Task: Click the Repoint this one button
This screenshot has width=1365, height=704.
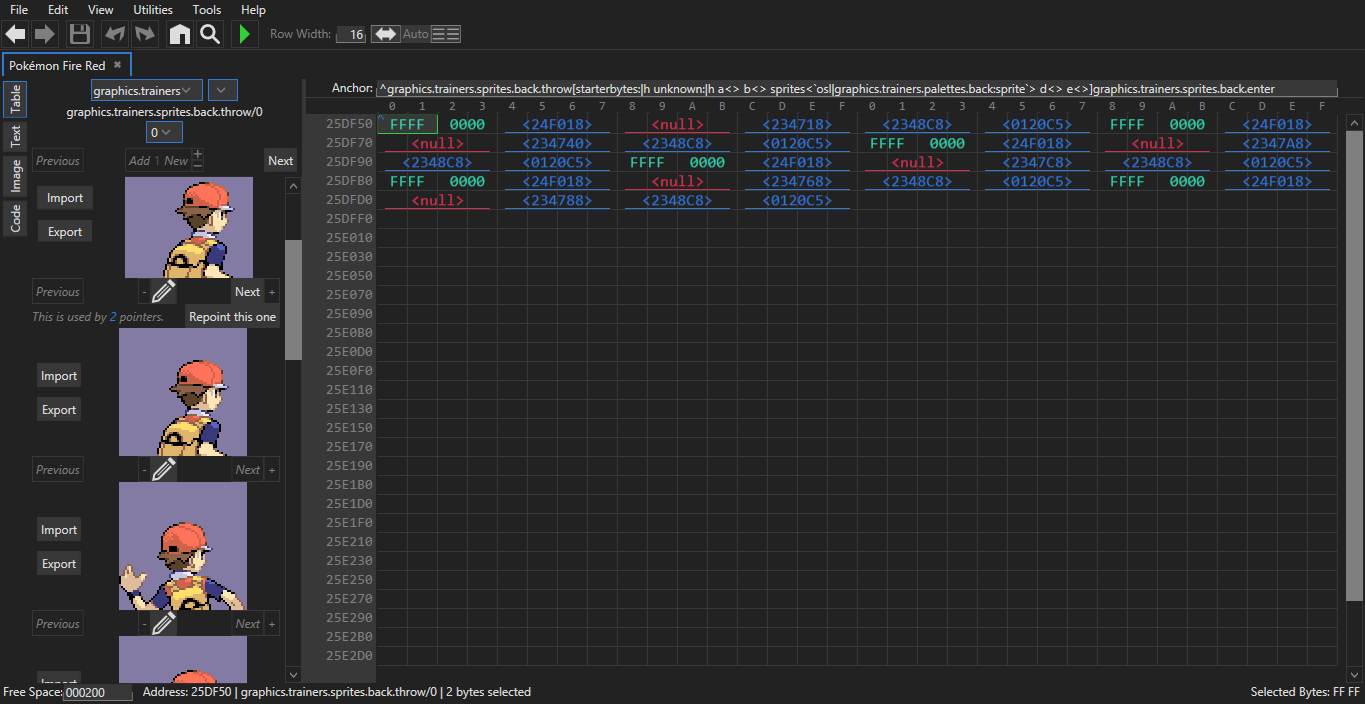Action: [x=232, y=316]
